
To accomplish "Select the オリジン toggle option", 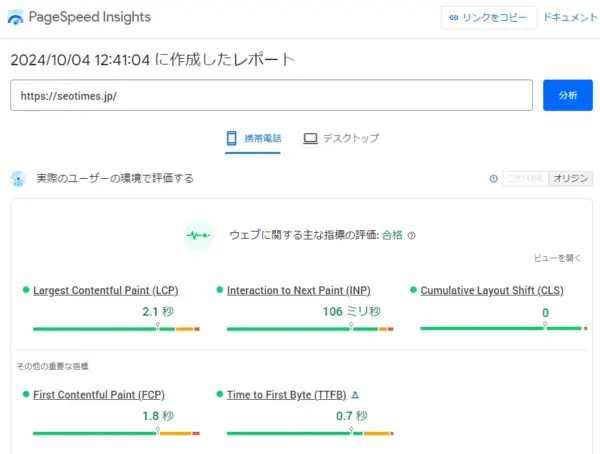I will point(571,178).
